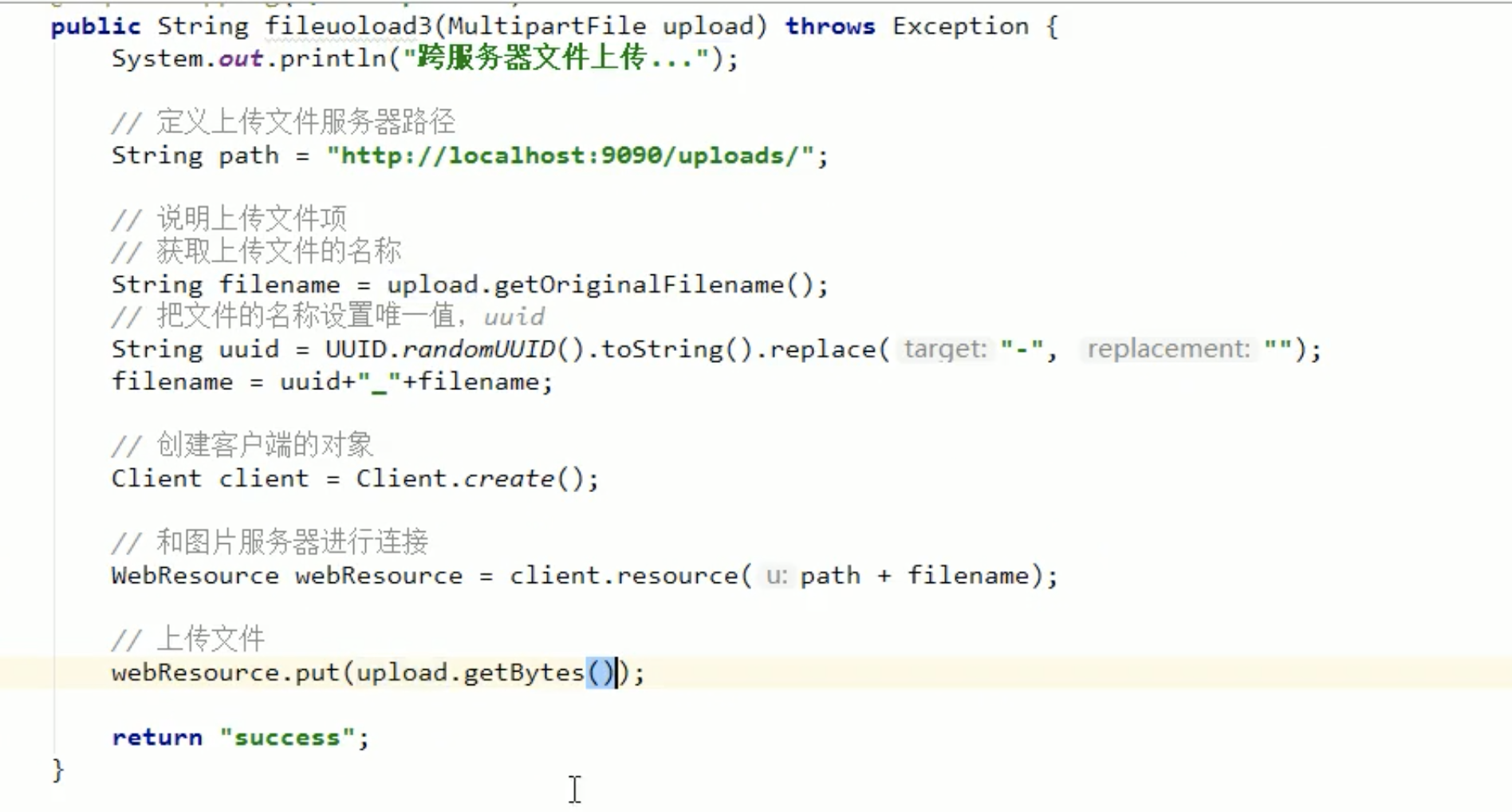Click the URL string http://localhost:9090/uploads/
Image resolution: width=1512 pixels, height=812 pixels.
[x=570, y=156]
